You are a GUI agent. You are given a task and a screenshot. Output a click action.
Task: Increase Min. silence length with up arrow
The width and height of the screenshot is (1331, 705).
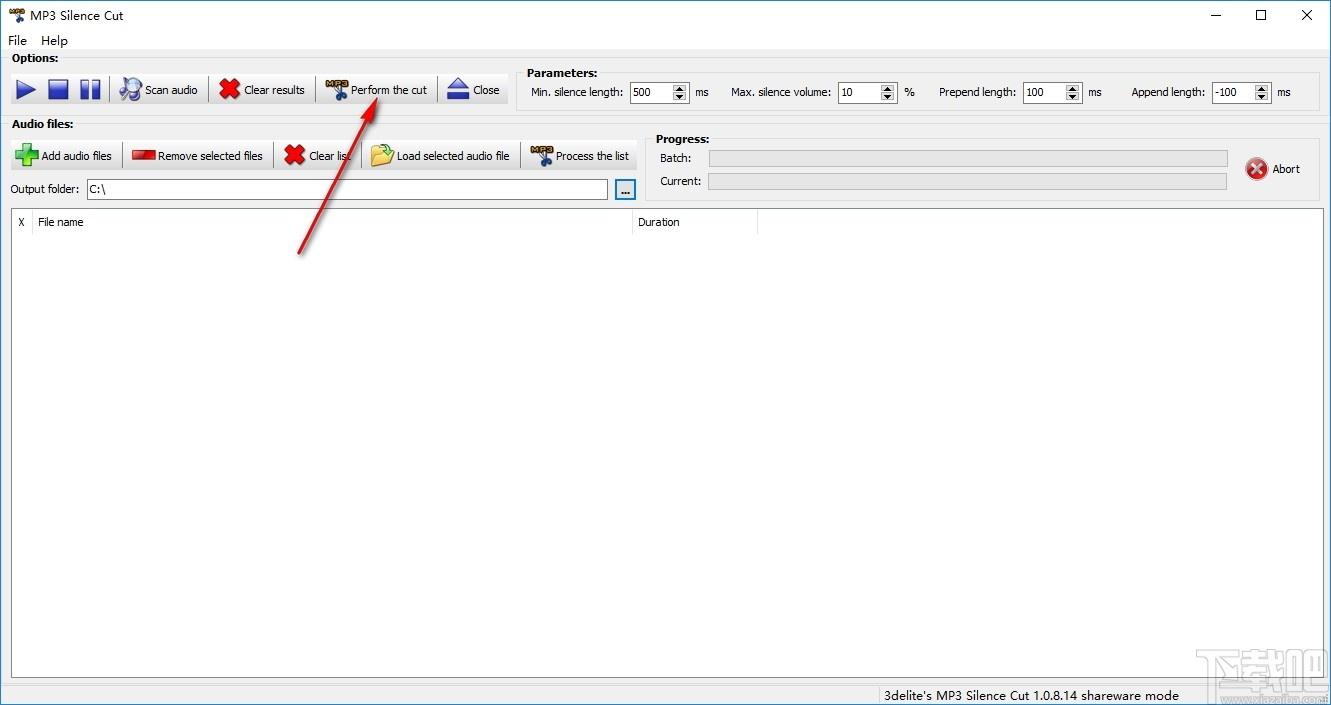point(681,88)
